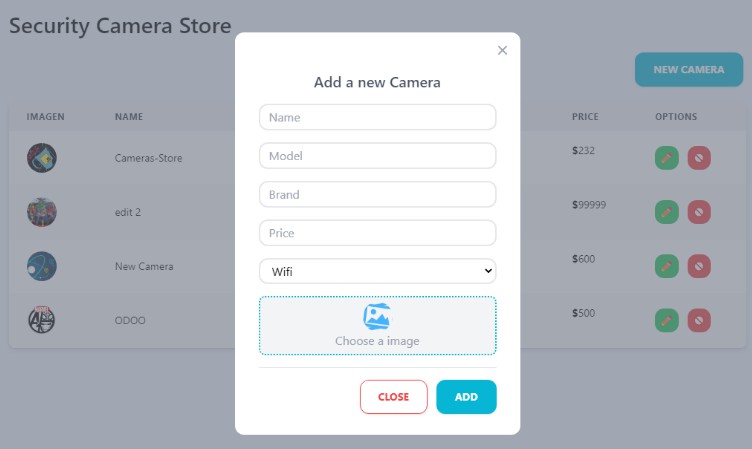Click the ODOO camera thumbnail image
Viewport: 752px width, 449px height.
pos(42,320)
